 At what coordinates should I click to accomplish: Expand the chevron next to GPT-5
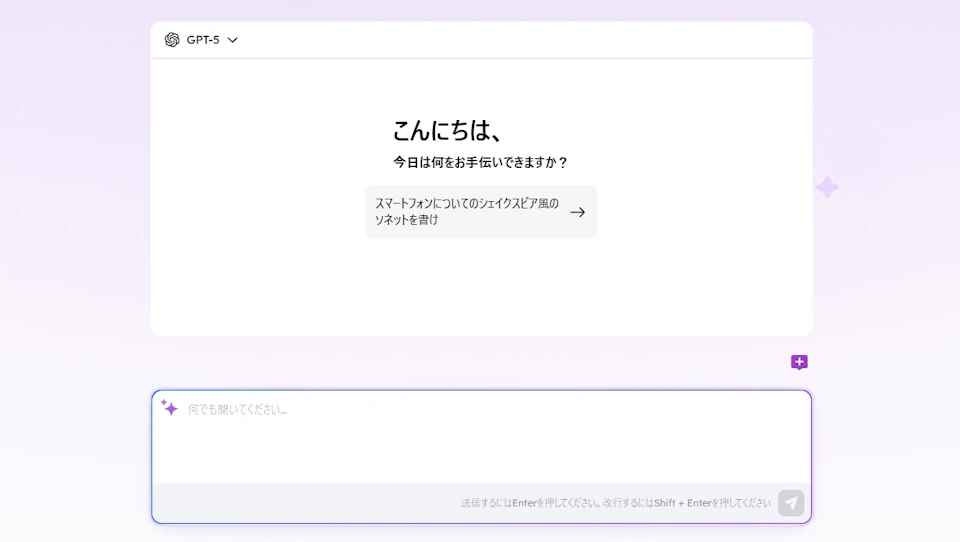coord(233,40)
